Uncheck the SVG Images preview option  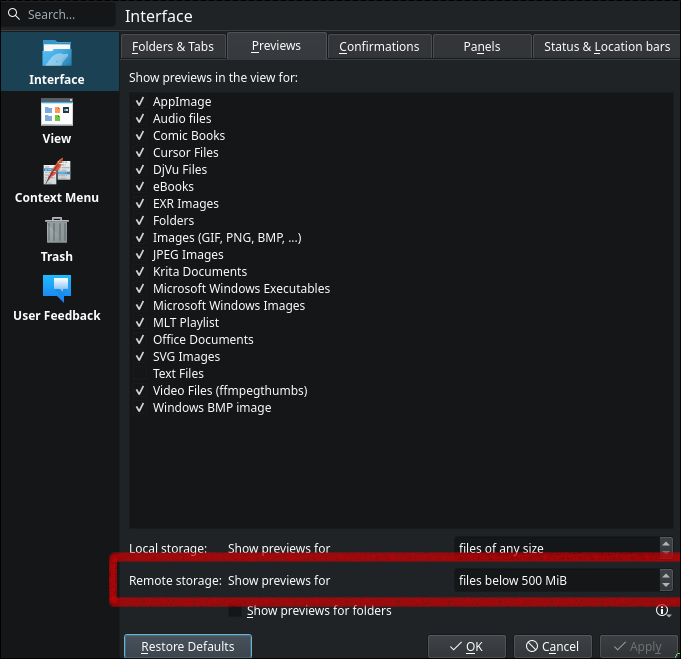pyautogui.click(x=140, y=357)
